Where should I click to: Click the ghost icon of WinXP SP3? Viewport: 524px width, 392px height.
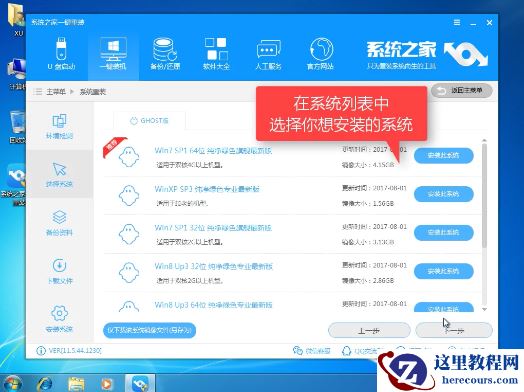click(129, 195)
